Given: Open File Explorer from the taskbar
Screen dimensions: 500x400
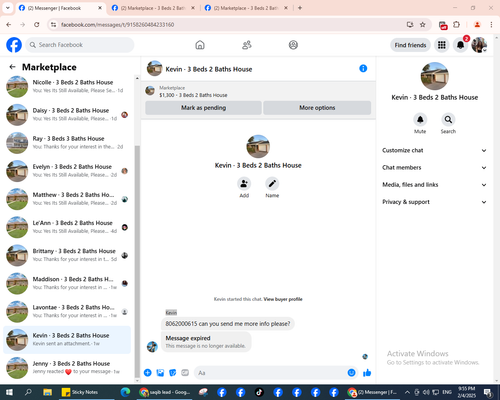Looking at the screenshot, I should (48, 392).
